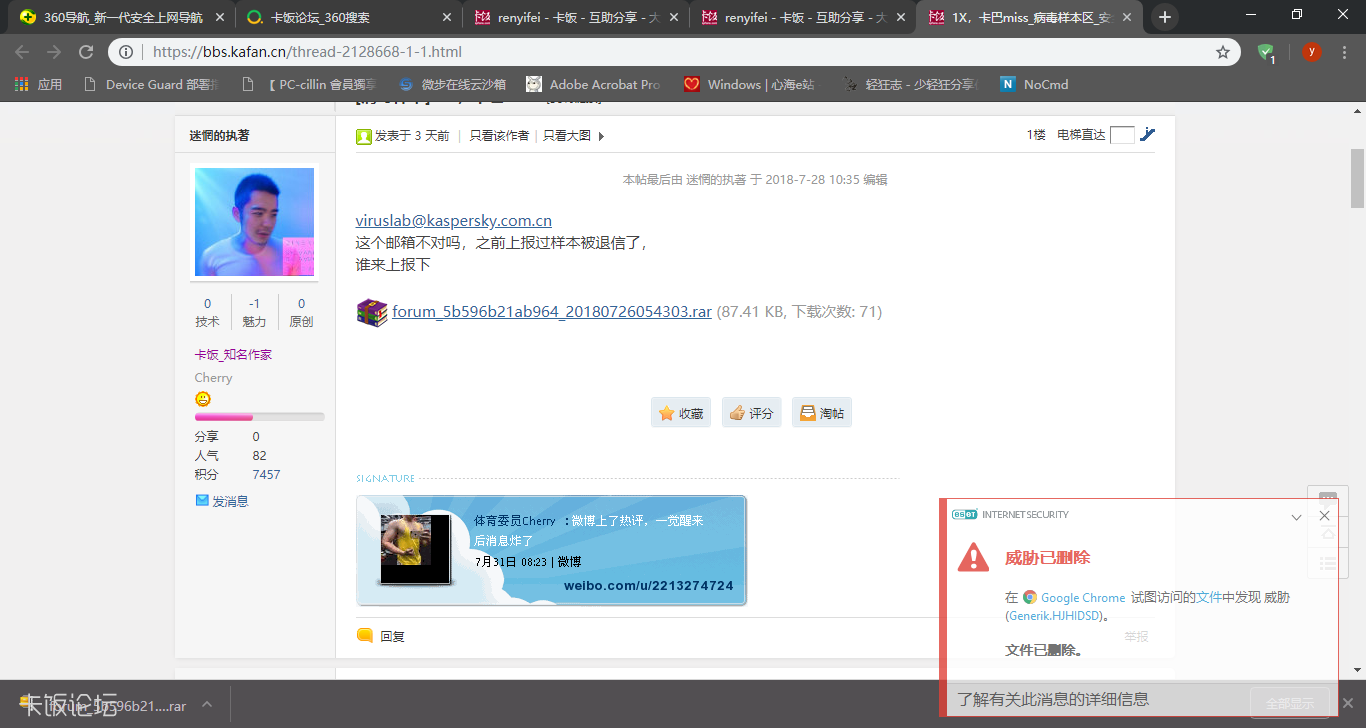Download forum_5b596b21ab964 rar attachment link

(551, 311)
